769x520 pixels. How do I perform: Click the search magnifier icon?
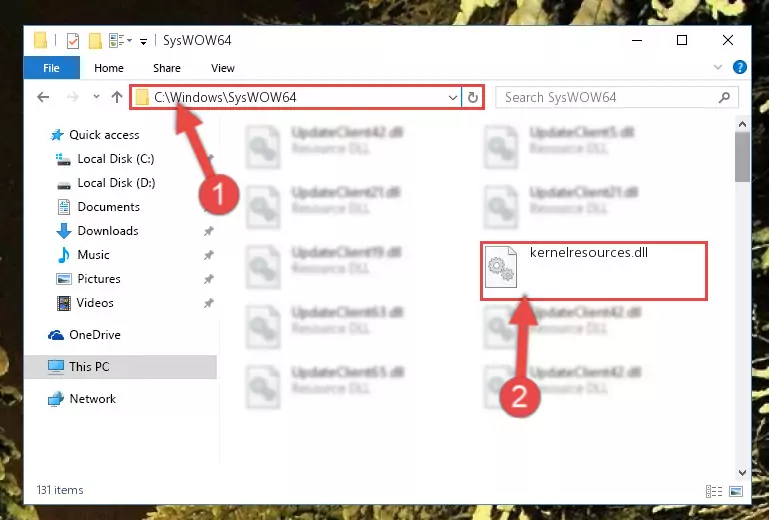724,98
